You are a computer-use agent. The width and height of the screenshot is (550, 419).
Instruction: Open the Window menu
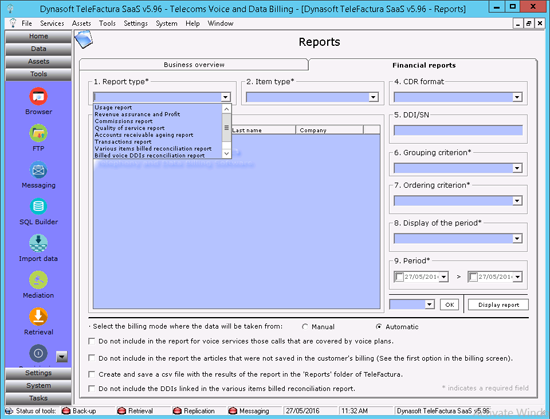pyautogui.click(x=220, y=23)
